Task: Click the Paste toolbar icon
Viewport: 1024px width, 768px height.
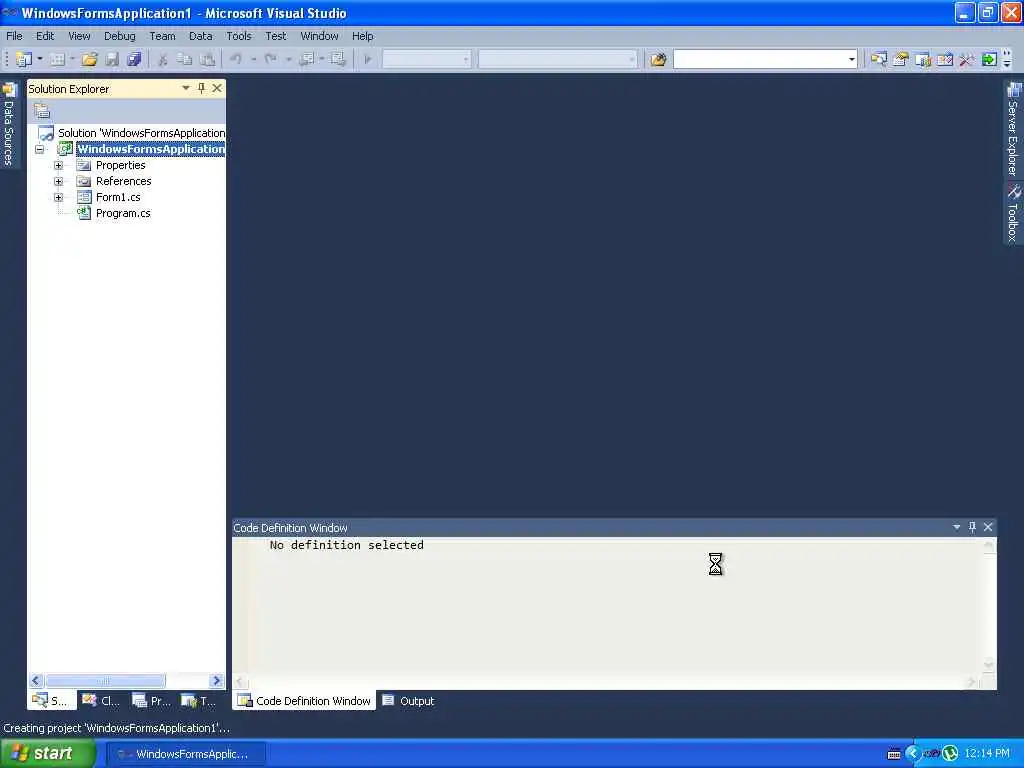Action: click(207, 59)
